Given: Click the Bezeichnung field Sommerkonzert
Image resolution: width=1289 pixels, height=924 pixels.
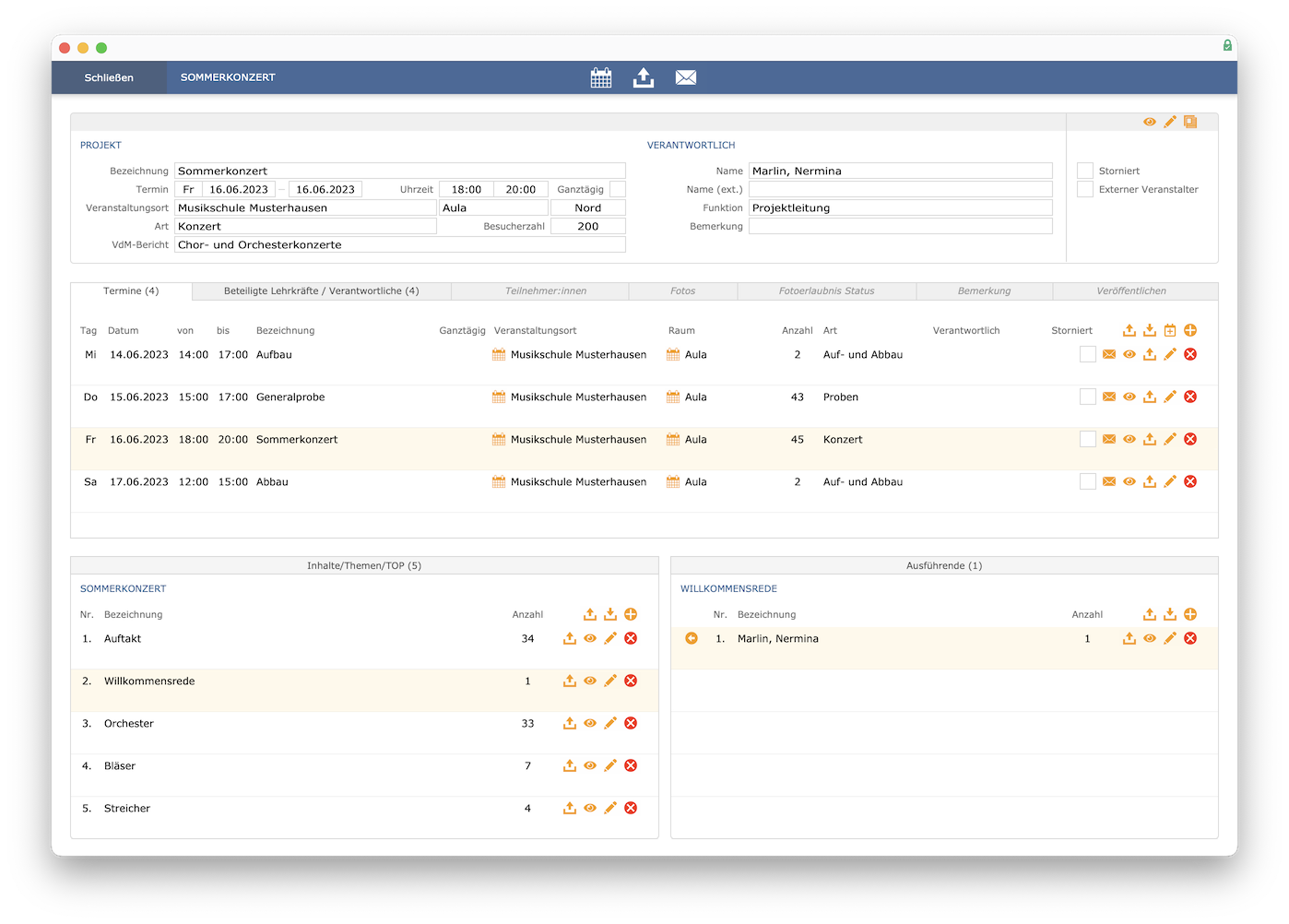Looking at the screenshot, I should 400,171.
